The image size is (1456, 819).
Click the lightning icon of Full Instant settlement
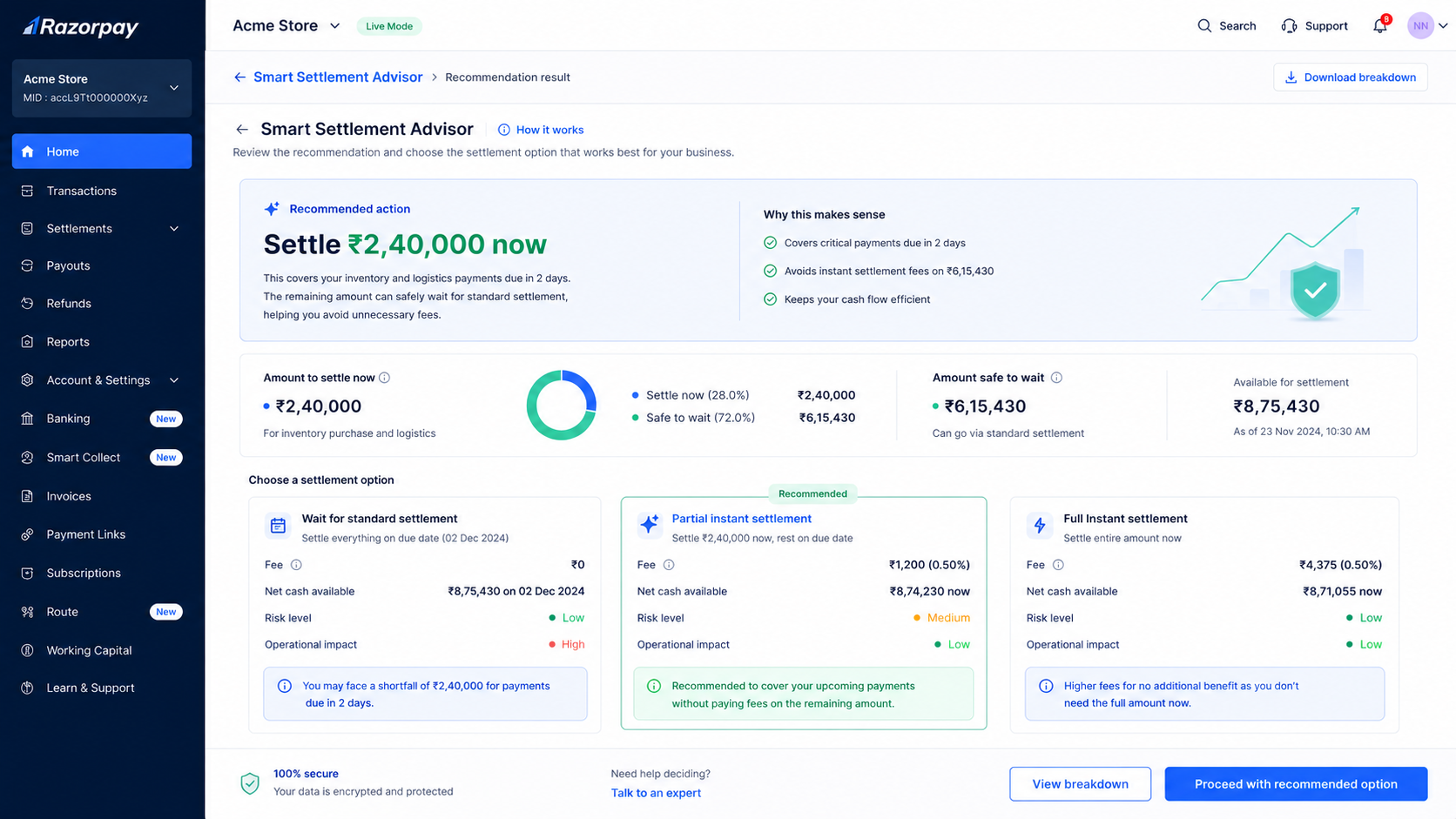tap(1039, 526)
